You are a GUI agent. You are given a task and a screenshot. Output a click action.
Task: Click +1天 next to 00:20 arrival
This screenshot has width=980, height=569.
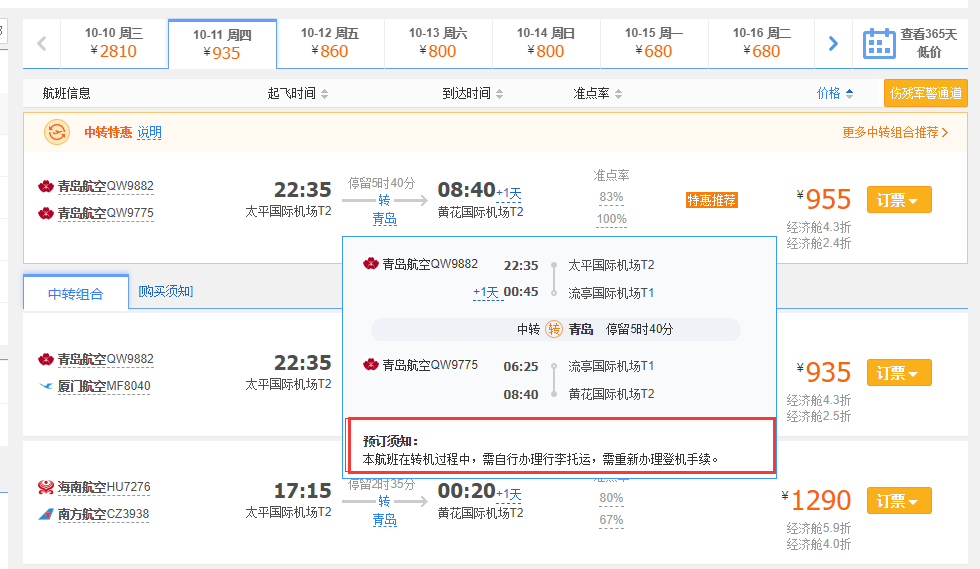(509, 495)
